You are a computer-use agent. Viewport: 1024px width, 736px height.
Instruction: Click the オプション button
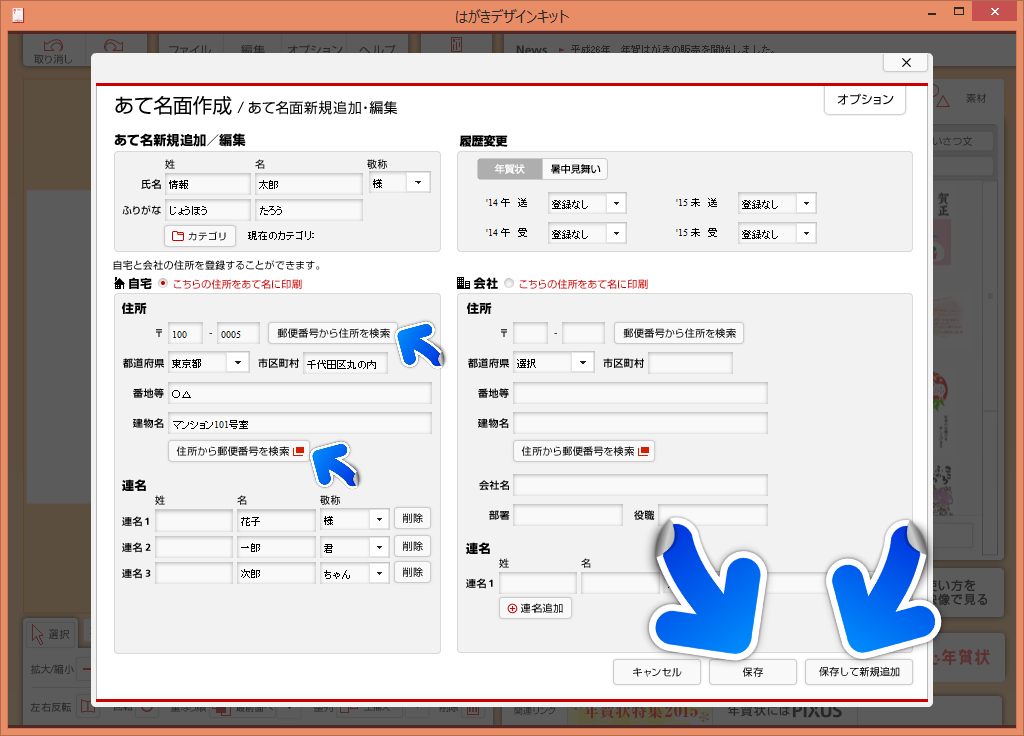864,100
